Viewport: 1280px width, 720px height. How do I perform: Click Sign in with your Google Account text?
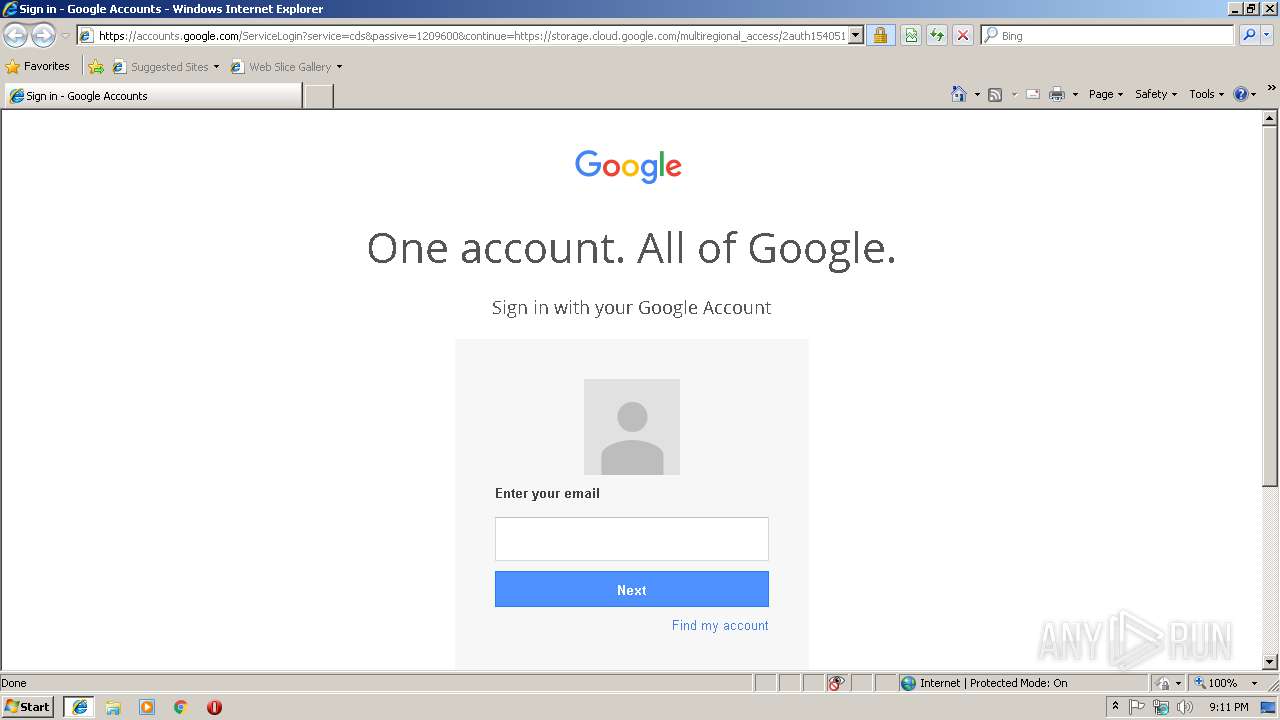[x=631, y=308]
